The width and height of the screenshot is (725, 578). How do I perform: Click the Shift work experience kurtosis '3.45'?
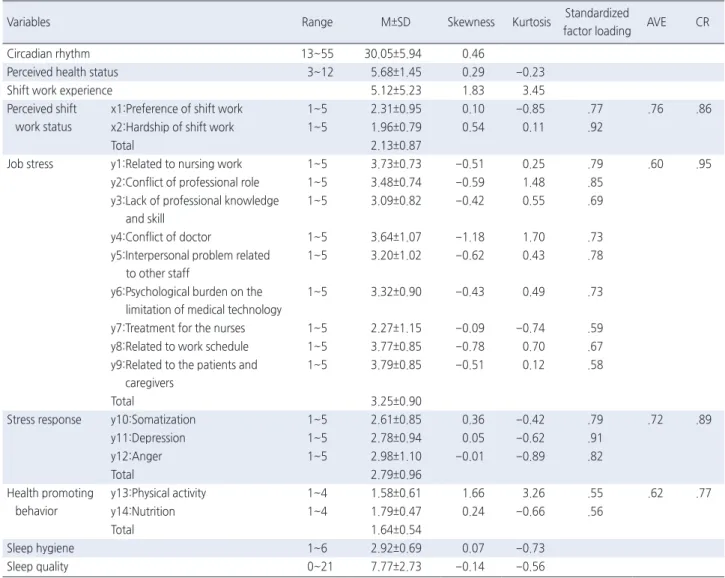(x=534, y=90)
